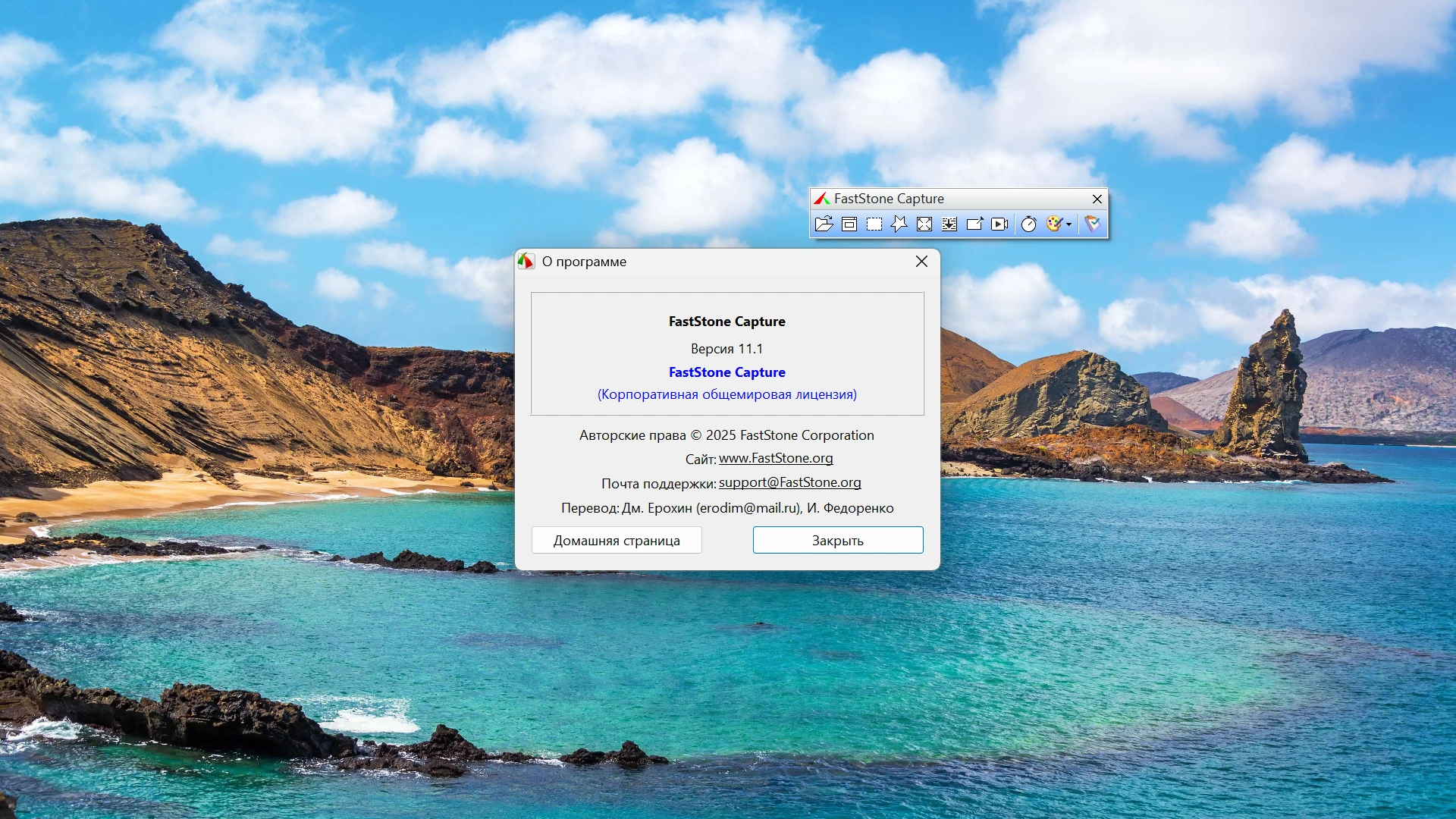Click Capture Full Screen icon
Image resolution: width=1456 pixels, height=819 pixels.
pyautogui.click(x=924, y=224)
